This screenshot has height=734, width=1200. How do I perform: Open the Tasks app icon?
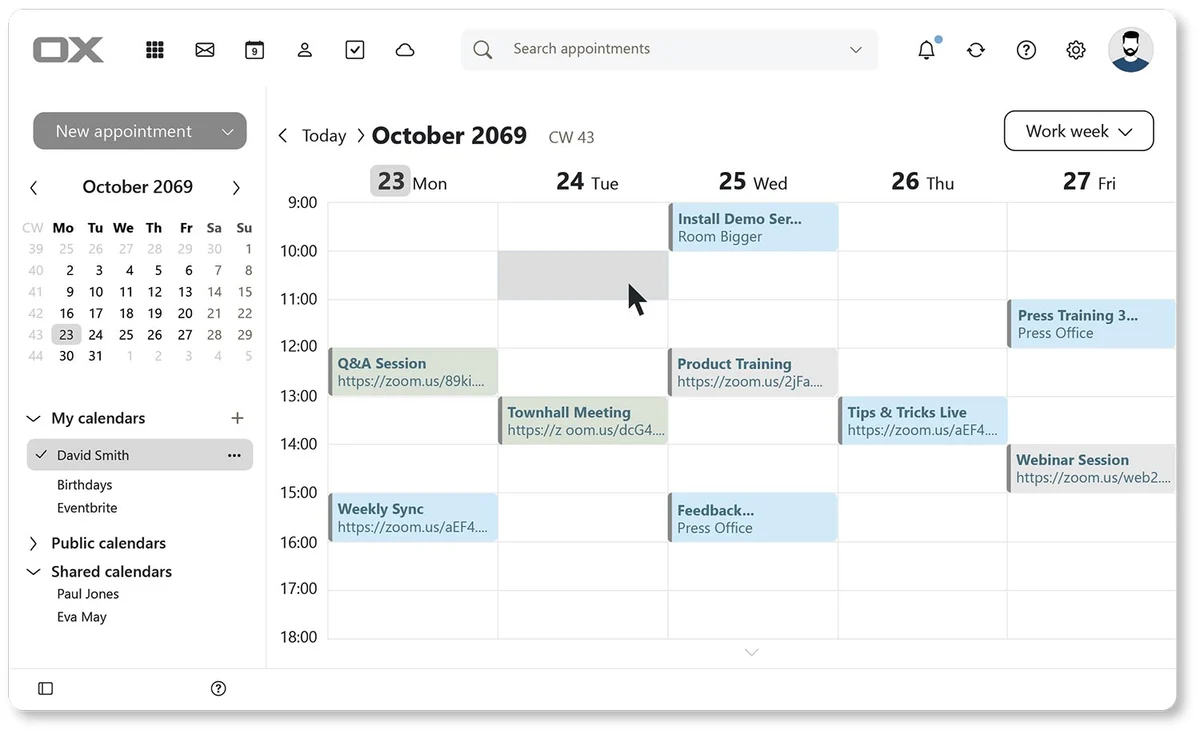[355, 48]
